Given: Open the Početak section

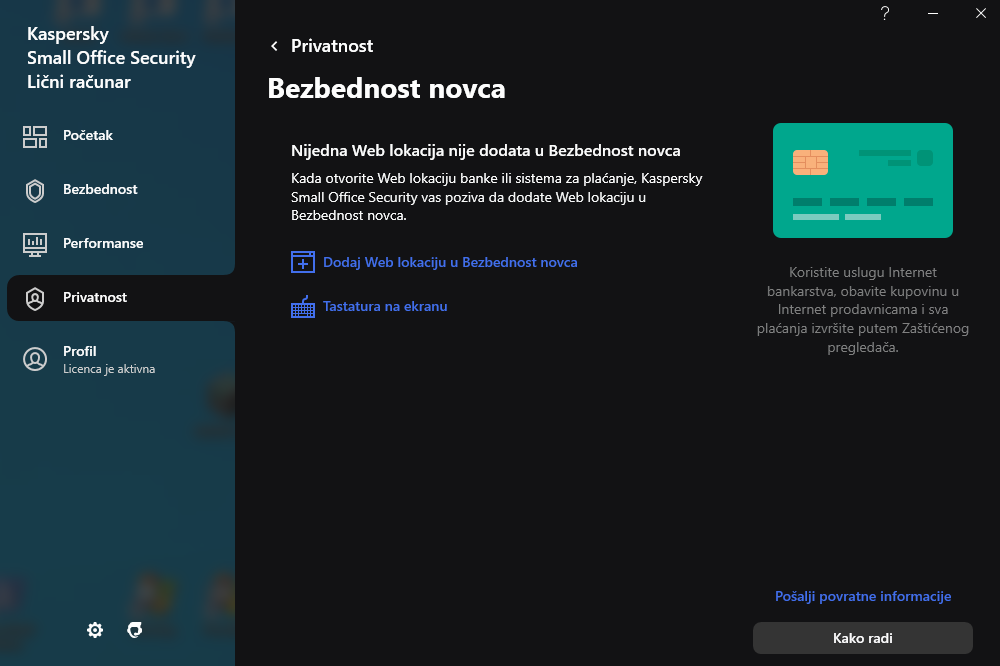Looking at the screenshot, I should tap(121, 136).
